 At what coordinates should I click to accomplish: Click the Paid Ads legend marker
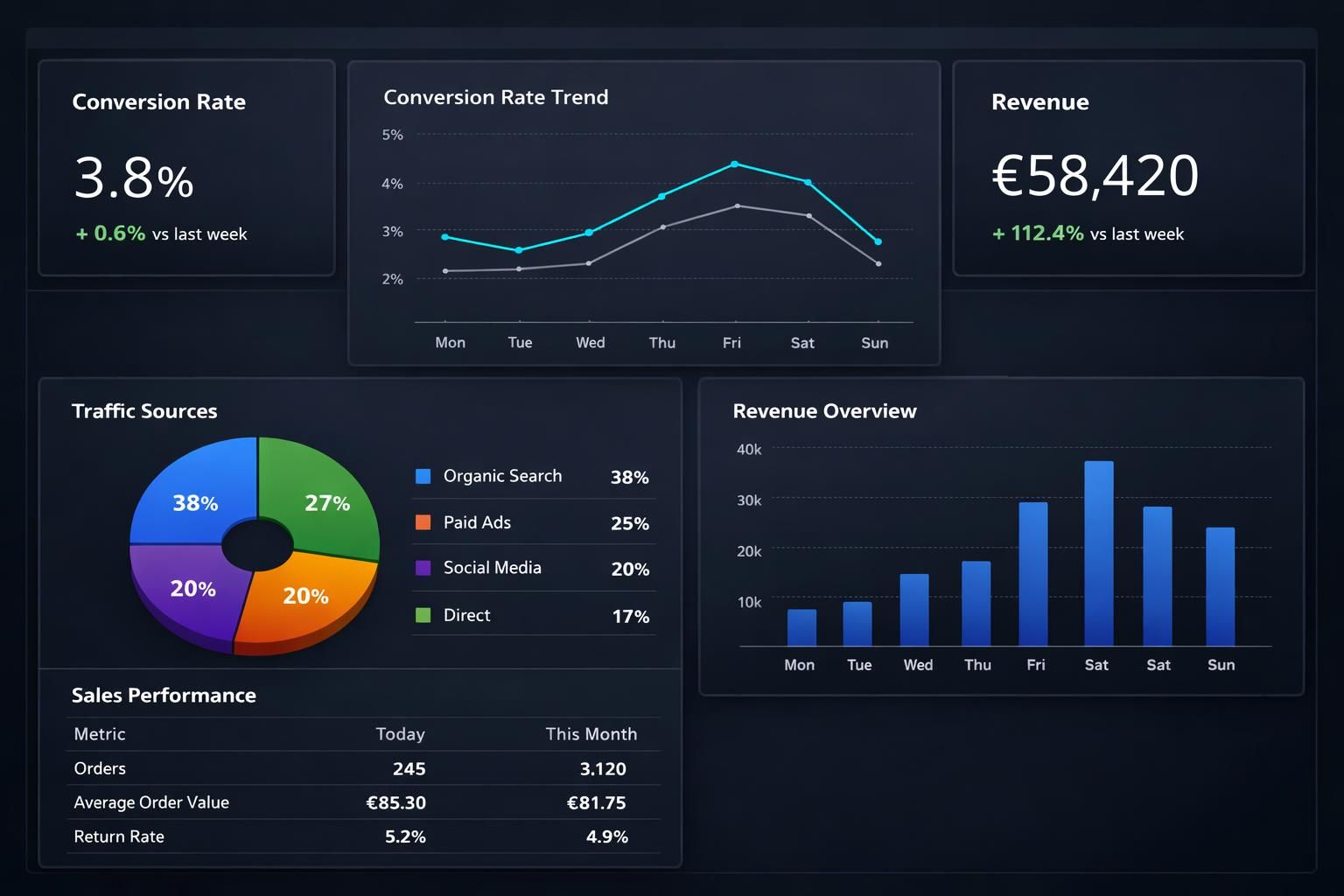(x=423, y=522)
